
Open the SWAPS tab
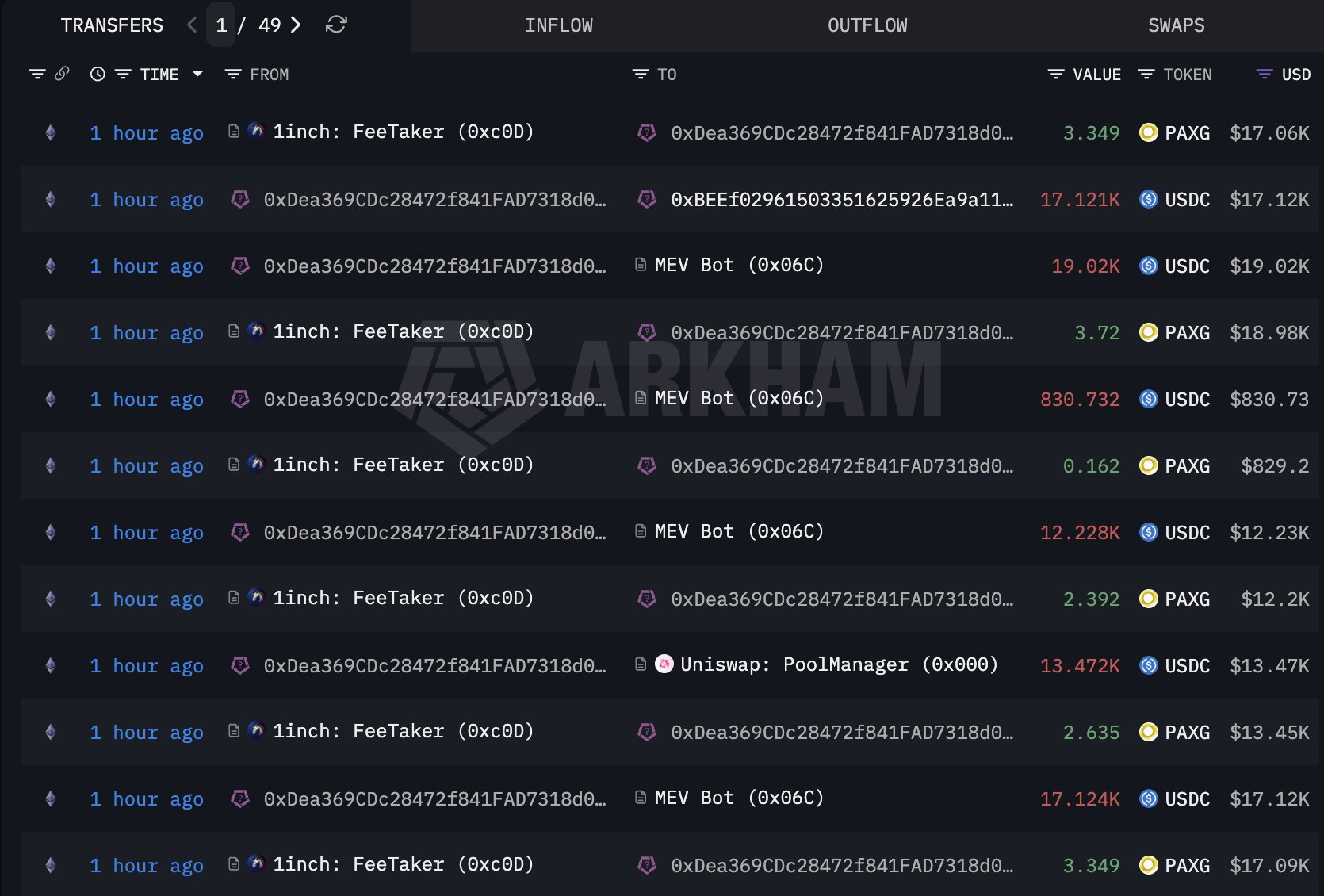point(1176,25)
